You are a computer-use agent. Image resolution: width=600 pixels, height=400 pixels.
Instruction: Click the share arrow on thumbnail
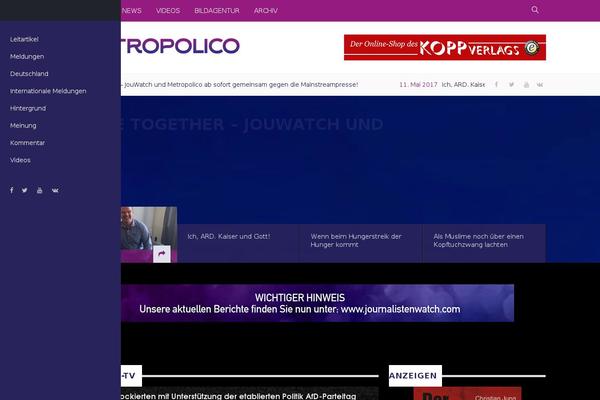tap(161, 254)
